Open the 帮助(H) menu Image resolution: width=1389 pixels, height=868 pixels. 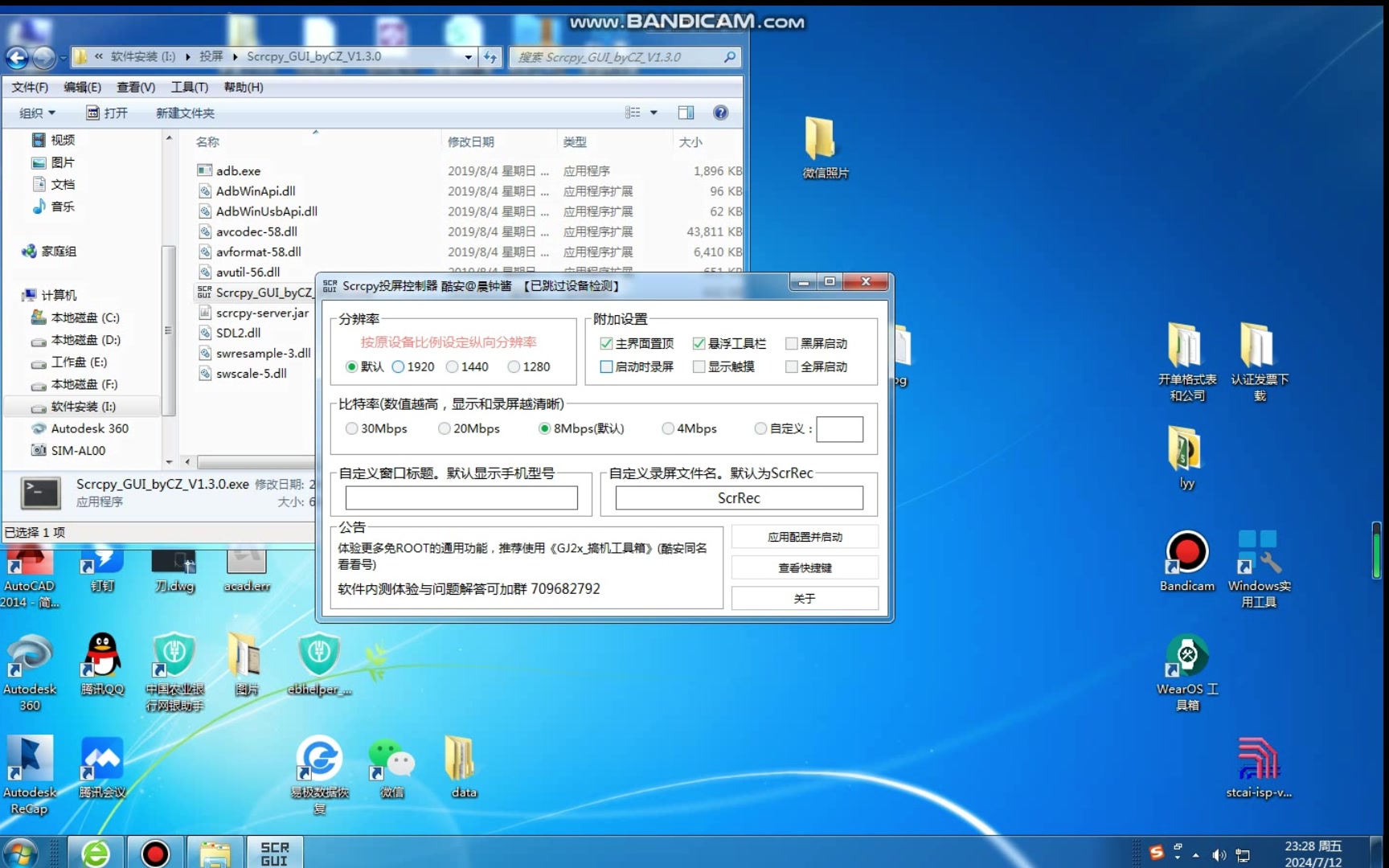coord(244,87)
